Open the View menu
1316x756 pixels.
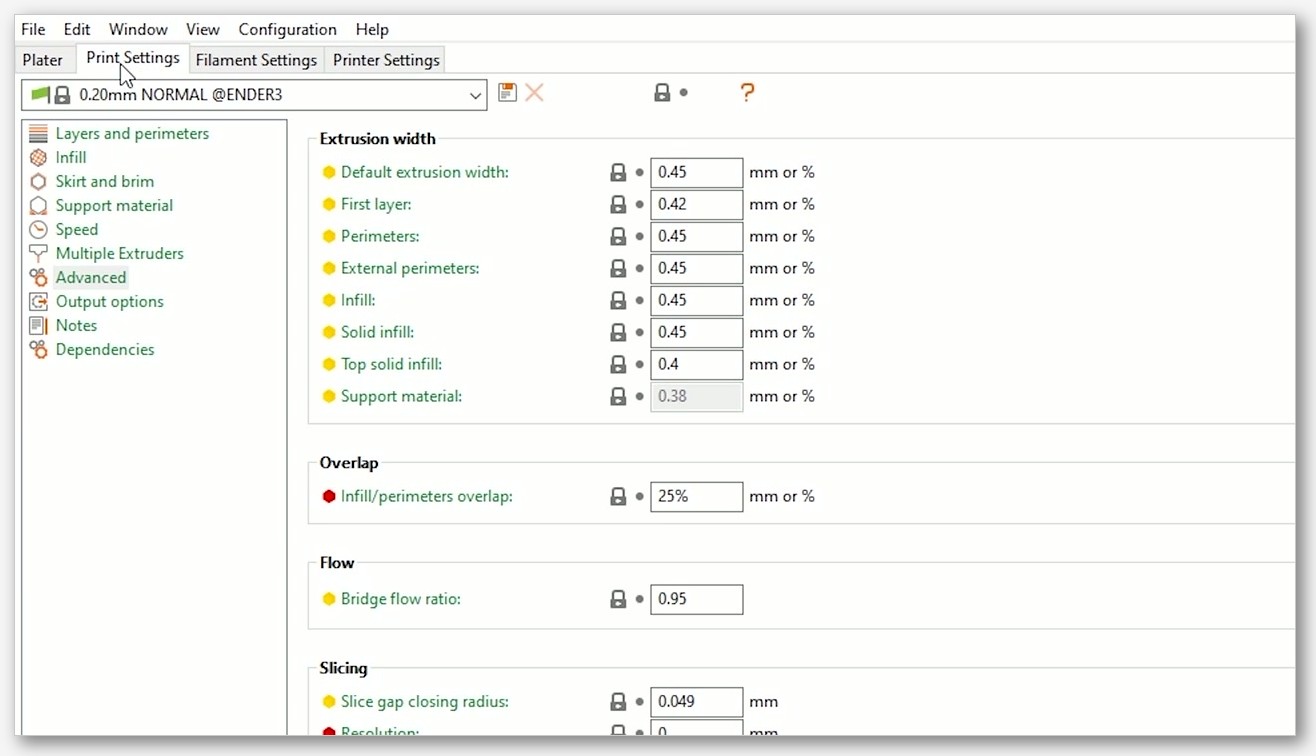202,29
